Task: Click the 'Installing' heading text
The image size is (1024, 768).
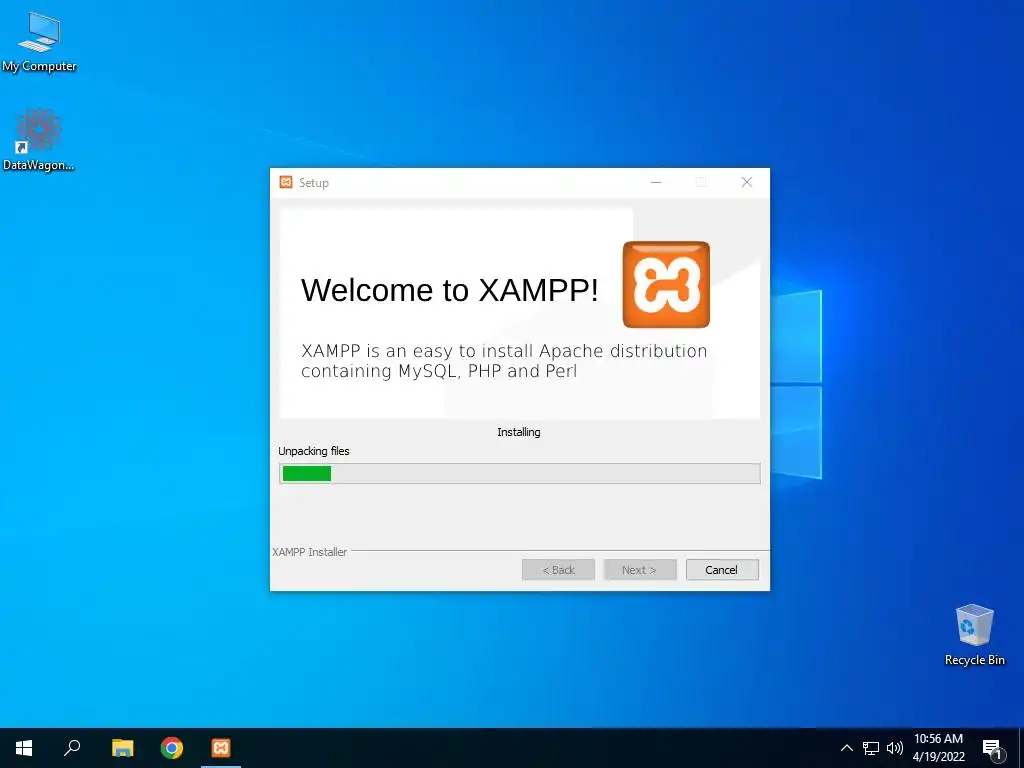Action: [519, 432]
